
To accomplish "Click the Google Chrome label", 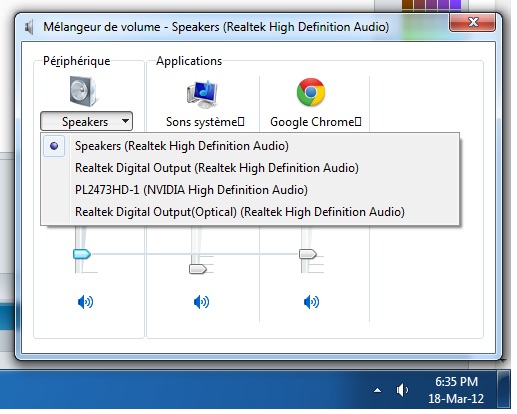I will (315, 122).
